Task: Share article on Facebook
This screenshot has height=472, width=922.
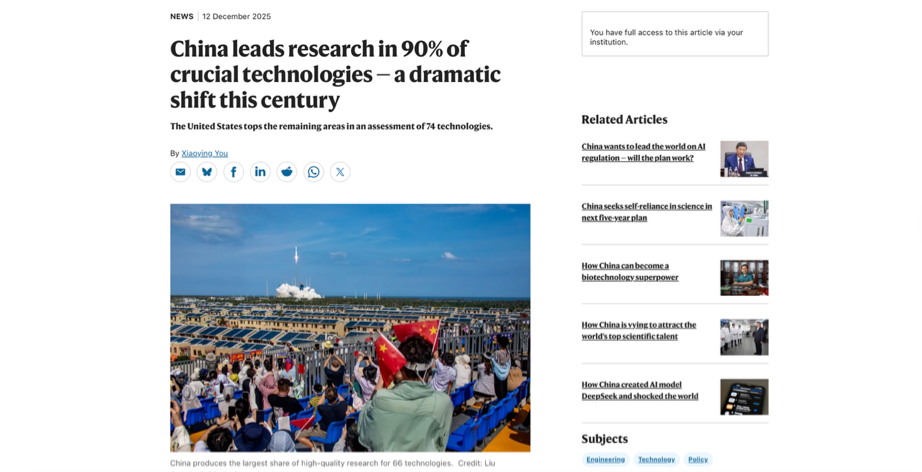Action: 234,172
